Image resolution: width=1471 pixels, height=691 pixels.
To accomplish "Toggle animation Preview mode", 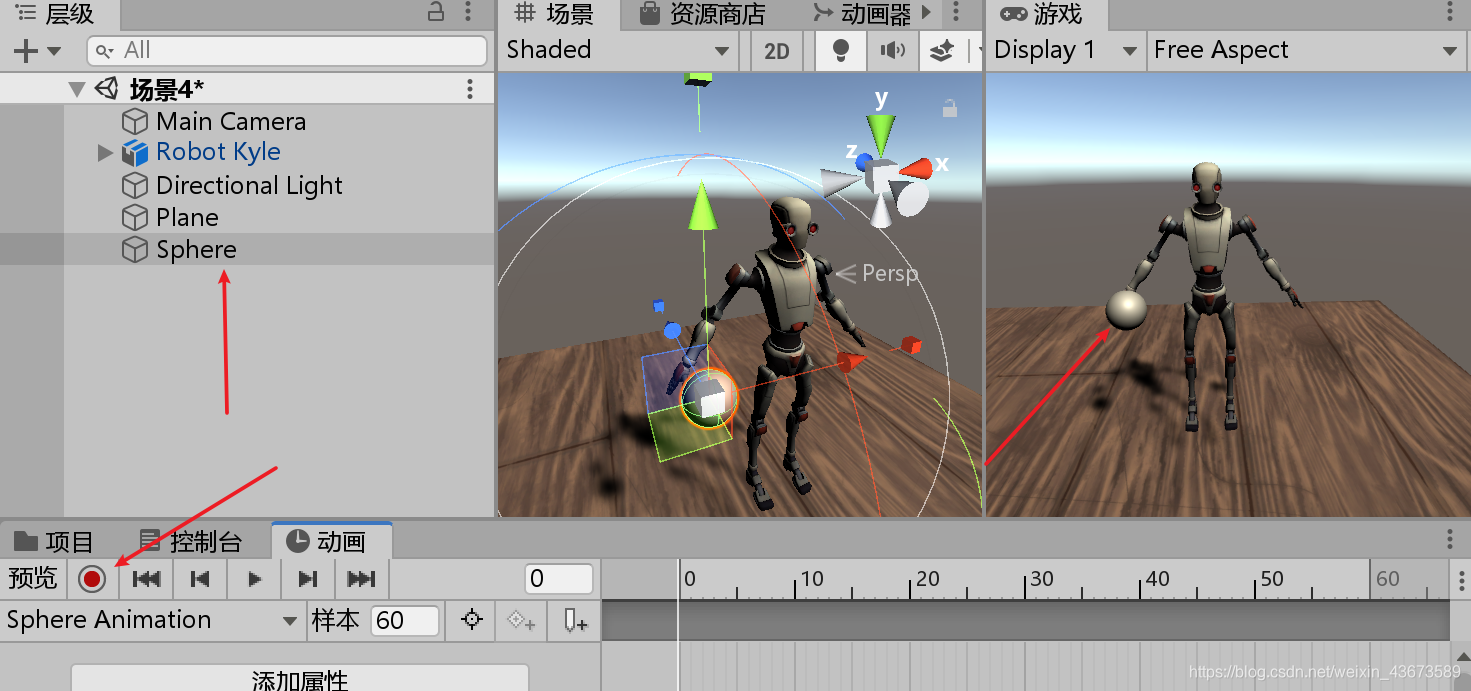I will click(33, 578).
